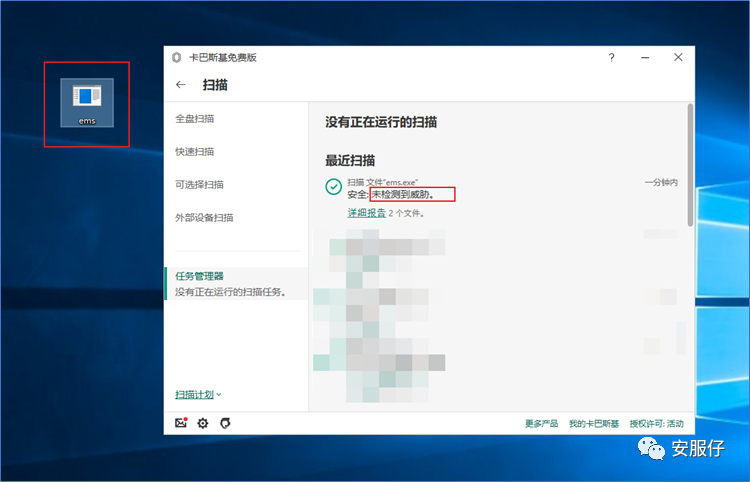Screen dimensions: 750x482
Task: Click 没有正在运行的扫描任务 status text
Action: pos(231,292)
